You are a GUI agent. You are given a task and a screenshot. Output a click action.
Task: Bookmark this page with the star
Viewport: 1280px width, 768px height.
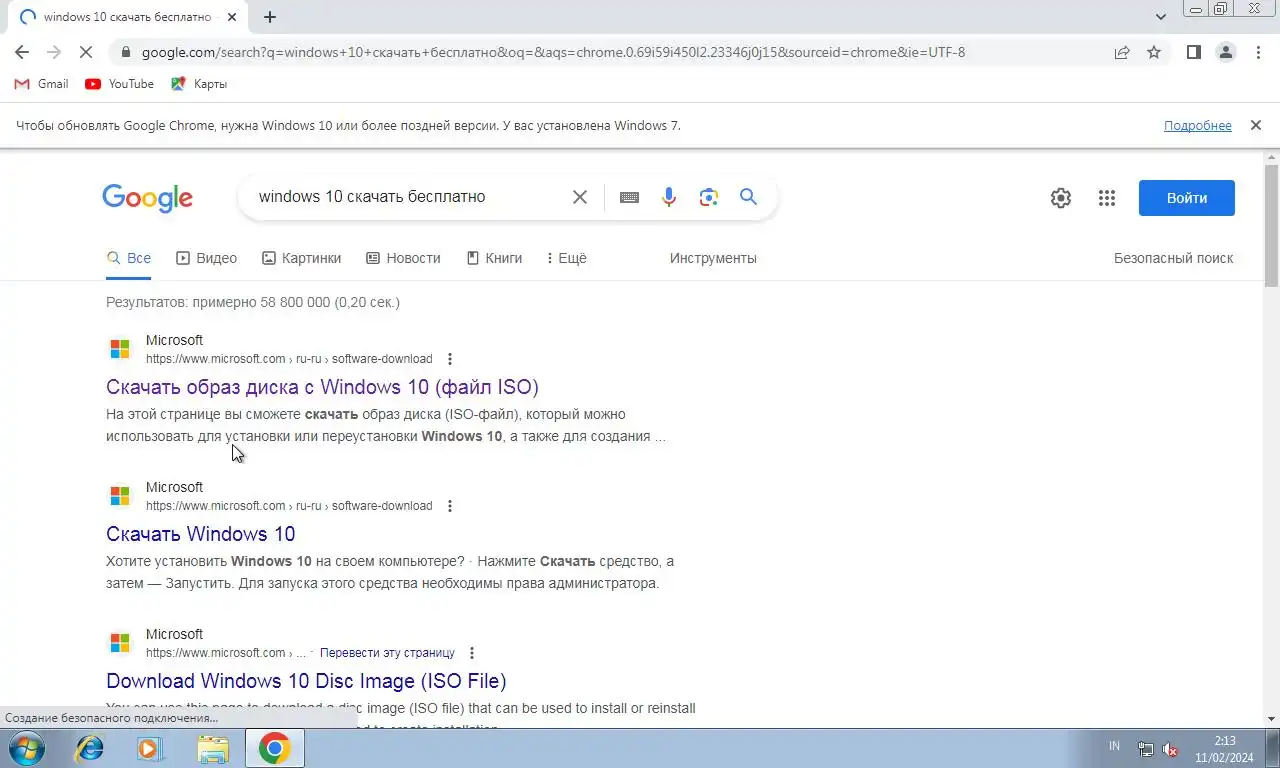[x=1154, y=52]
